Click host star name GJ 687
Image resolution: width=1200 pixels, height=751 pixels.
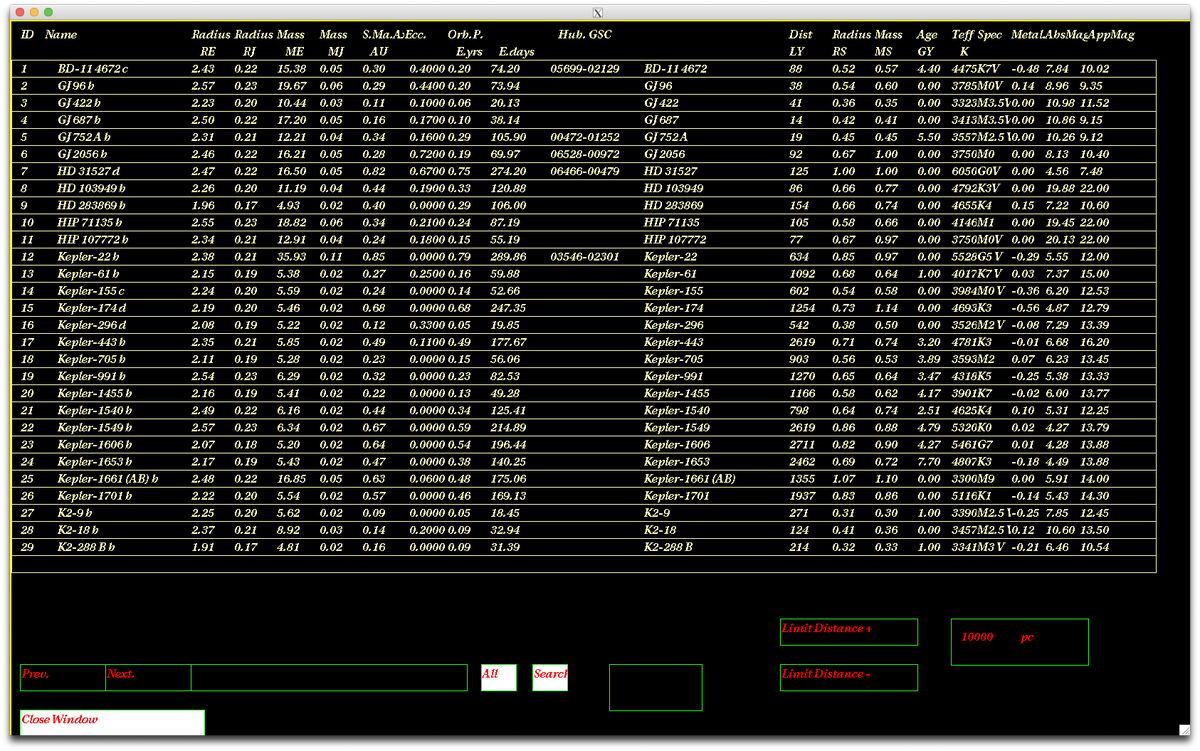pyautogui.click(x=661, y=120)
